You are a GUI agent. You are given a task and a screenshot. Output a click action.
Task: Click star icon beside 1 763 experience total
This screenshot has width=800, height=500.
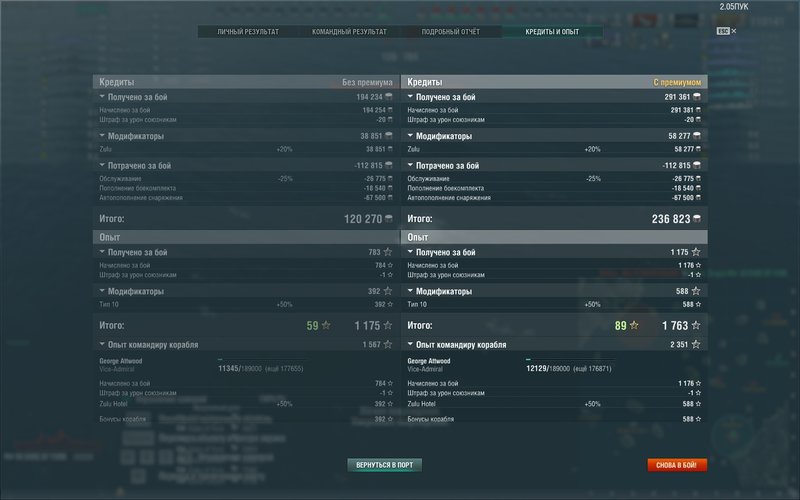tap(697, 325)
